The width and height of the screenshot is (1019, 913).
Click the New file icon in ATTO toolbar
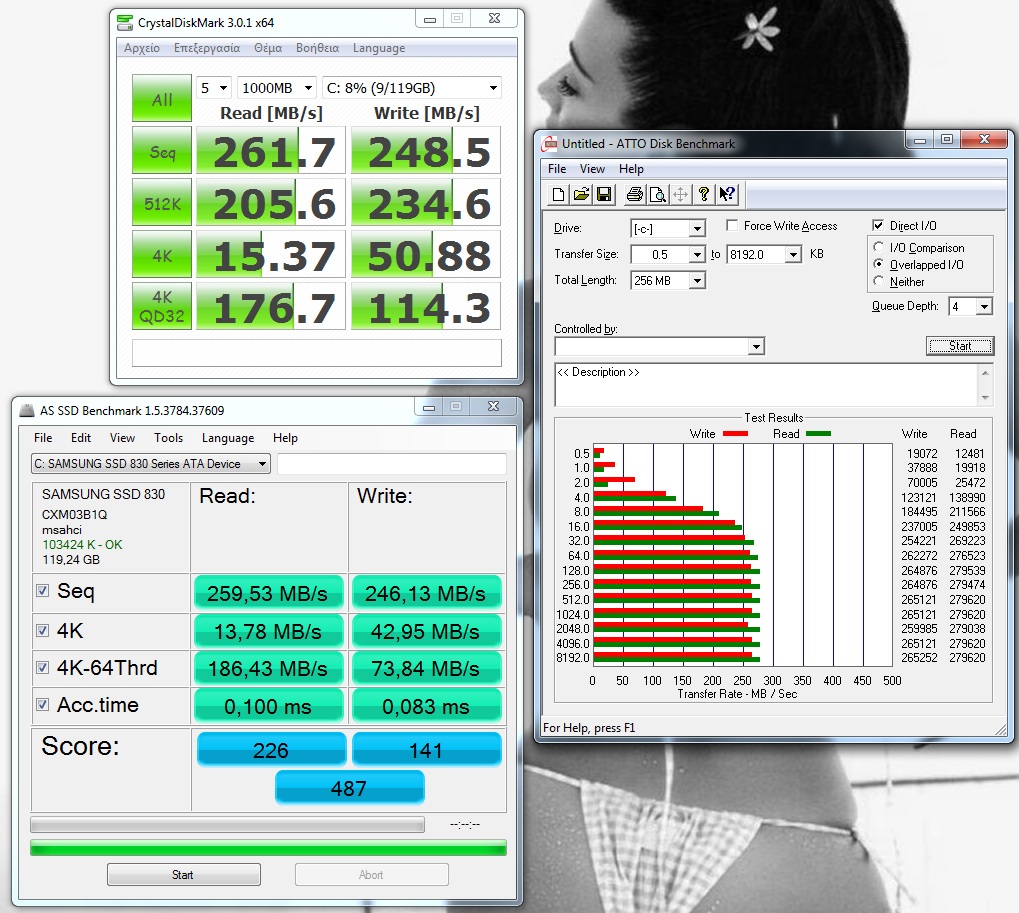click(x=558, y=194)
